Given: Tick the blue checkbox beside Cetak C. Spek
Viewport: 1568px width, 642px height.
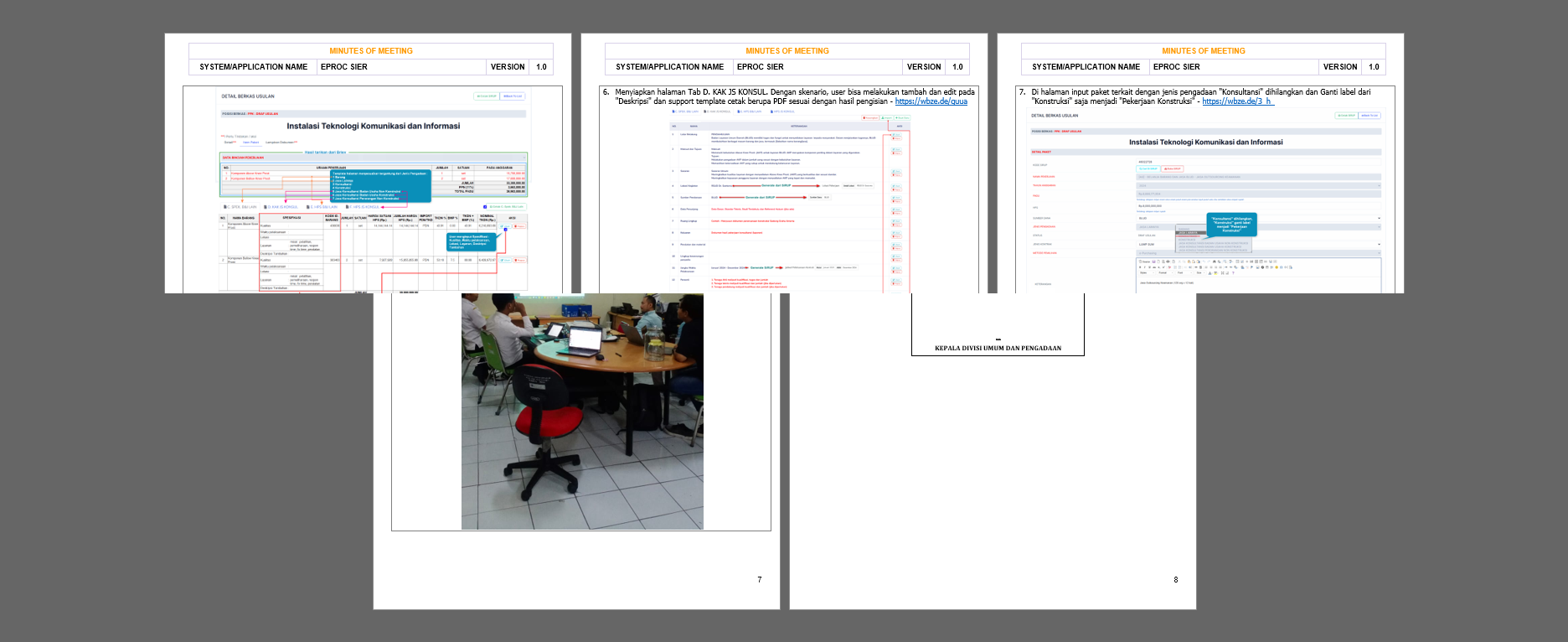Looking at the screenshot, I should point(485,206).
